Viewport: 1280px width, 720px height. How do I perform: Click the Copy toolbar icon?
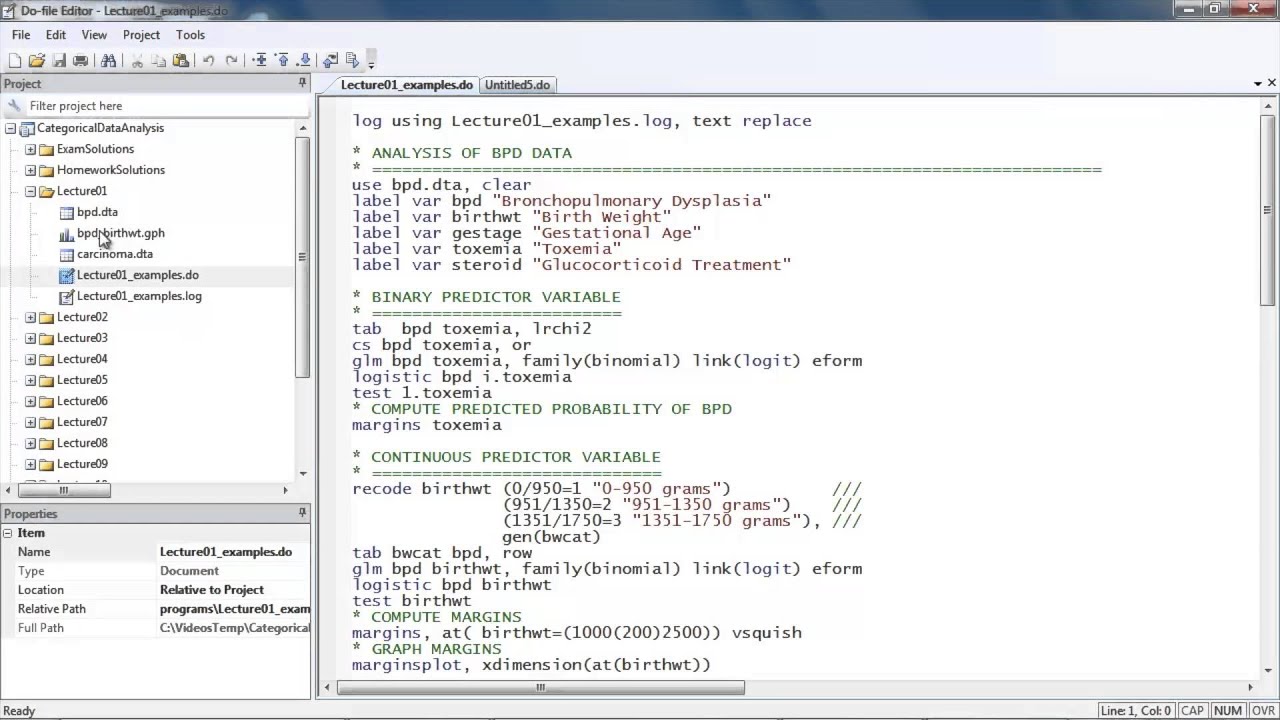[159, 61]
